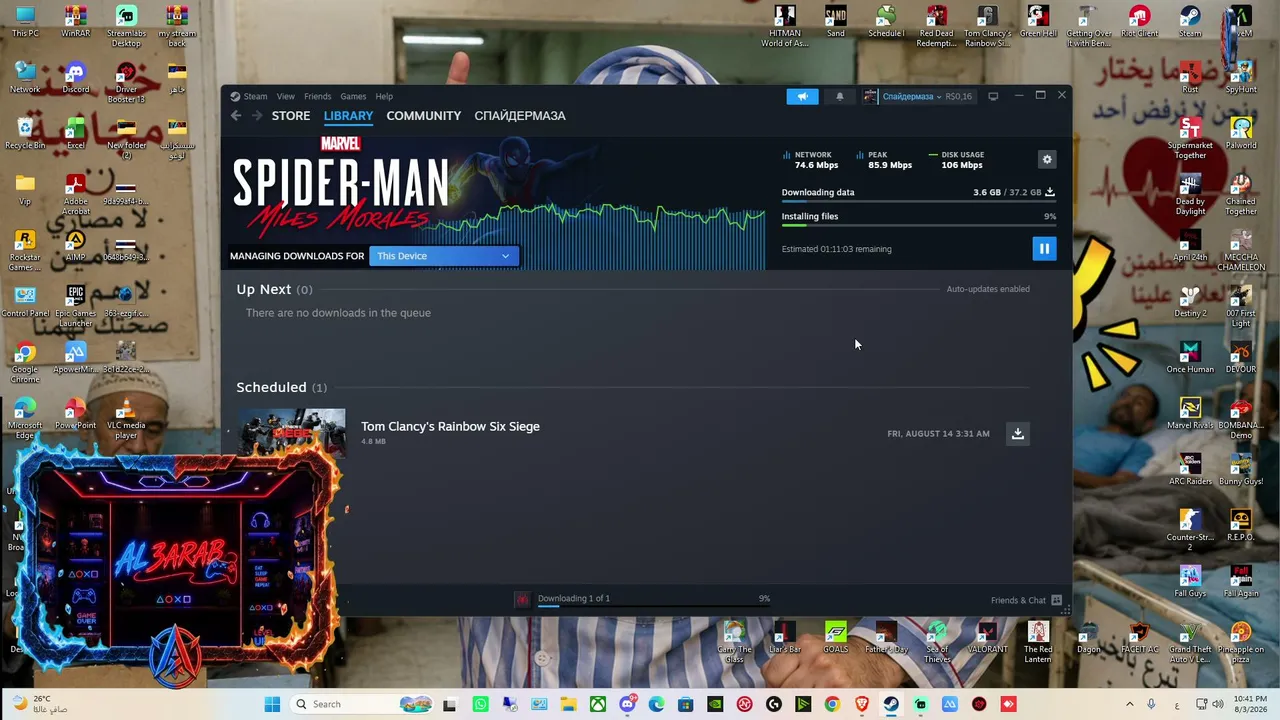1280x720 pixels.
Task: Open Steam notifications bell
Action: click(840, 96)
